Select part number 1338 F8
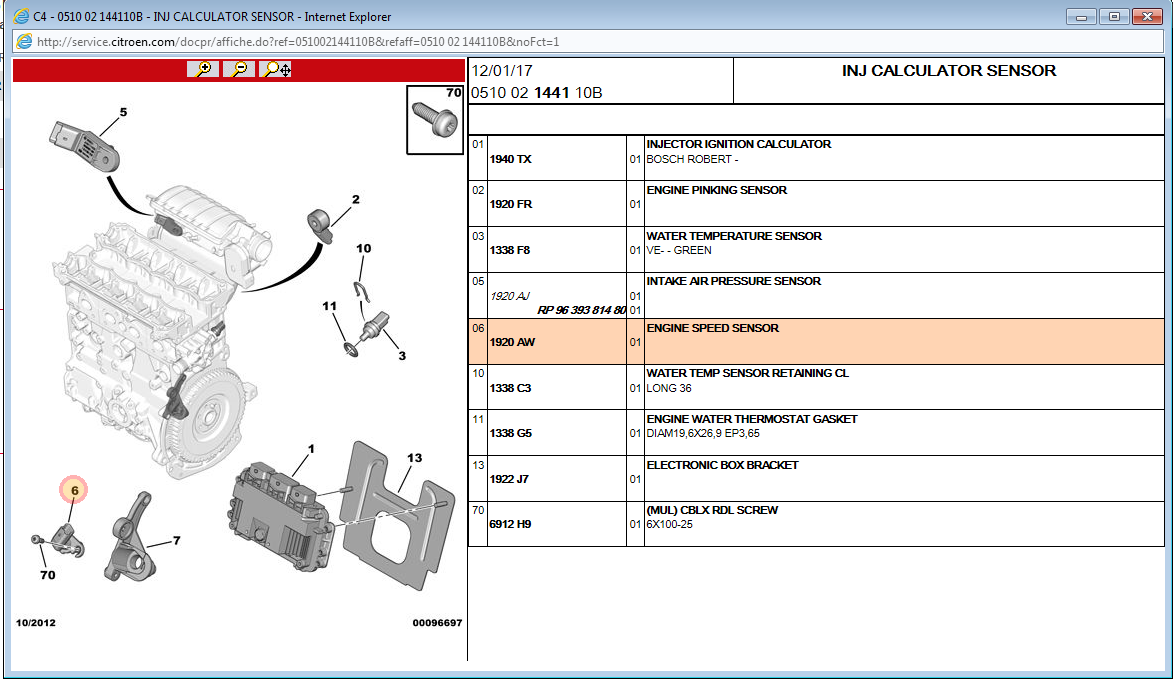This screenshot has height=679, width=1173. pyautogui.click(x=509, y=250)
